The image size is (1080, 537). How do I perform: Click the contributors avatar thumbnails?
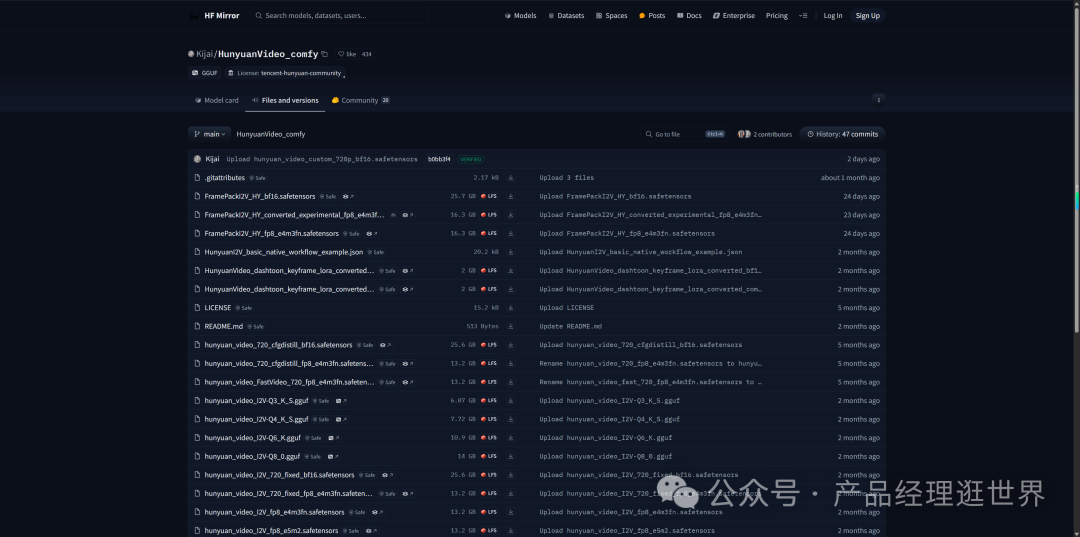745,134
